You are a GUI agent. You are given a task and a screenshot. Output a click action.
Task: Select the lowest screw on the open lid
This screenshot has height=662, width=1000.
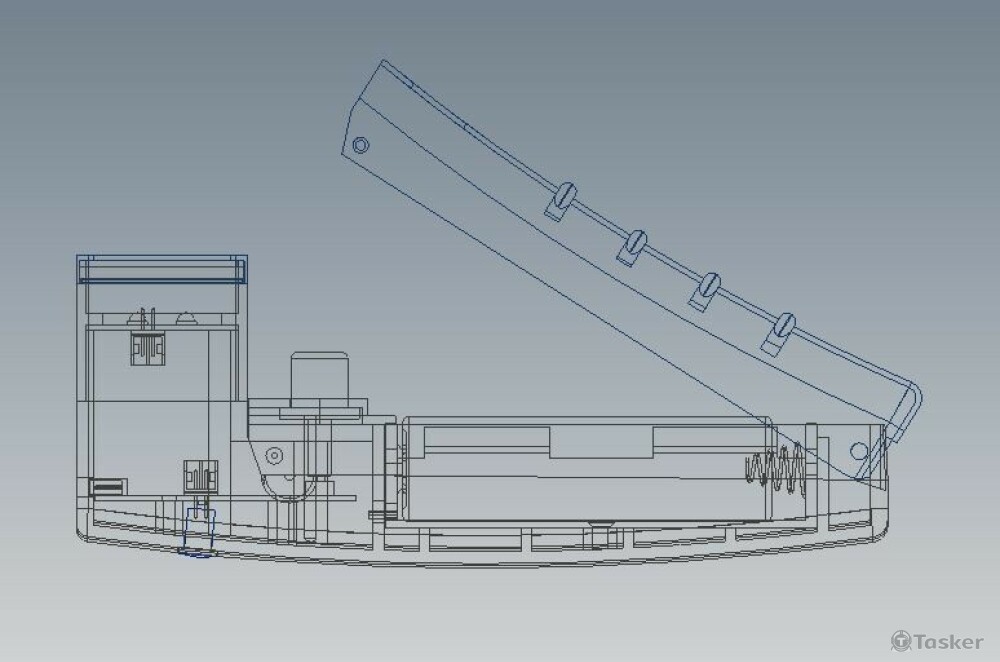784,325
